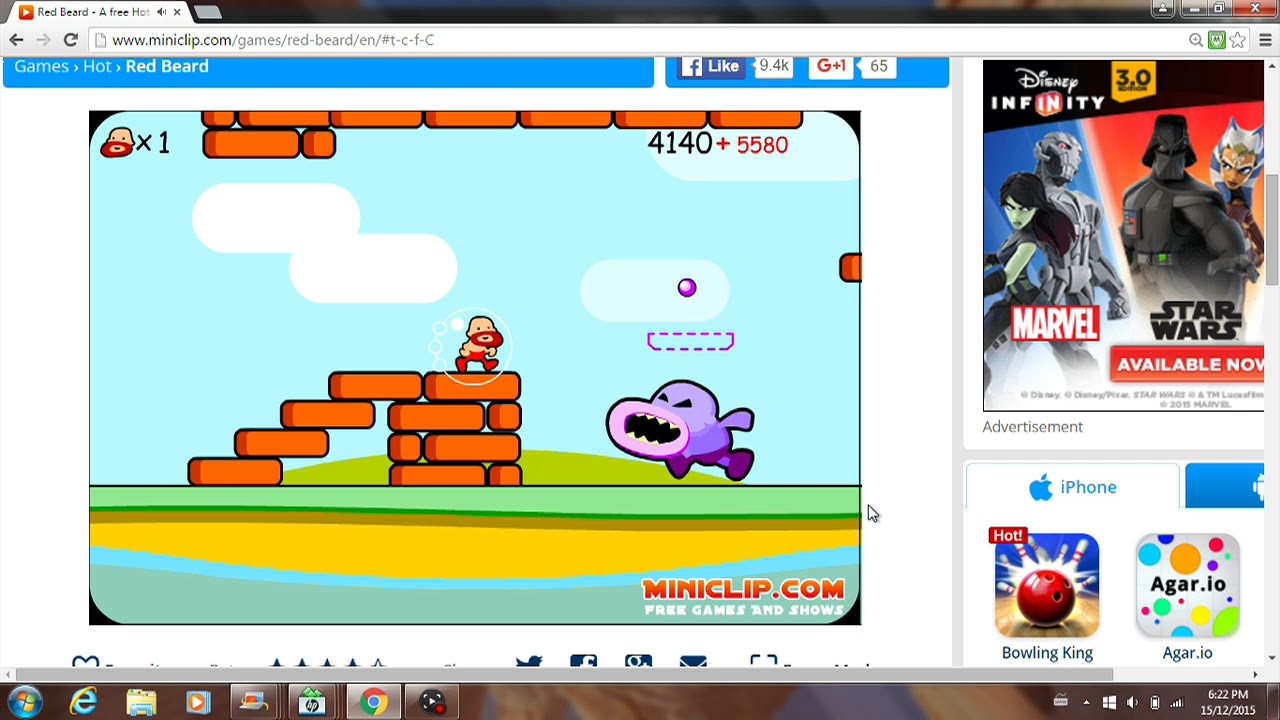Open the HP application on taskbar
The height and width of the screenshot is (720, 1280).
(313, 702)
